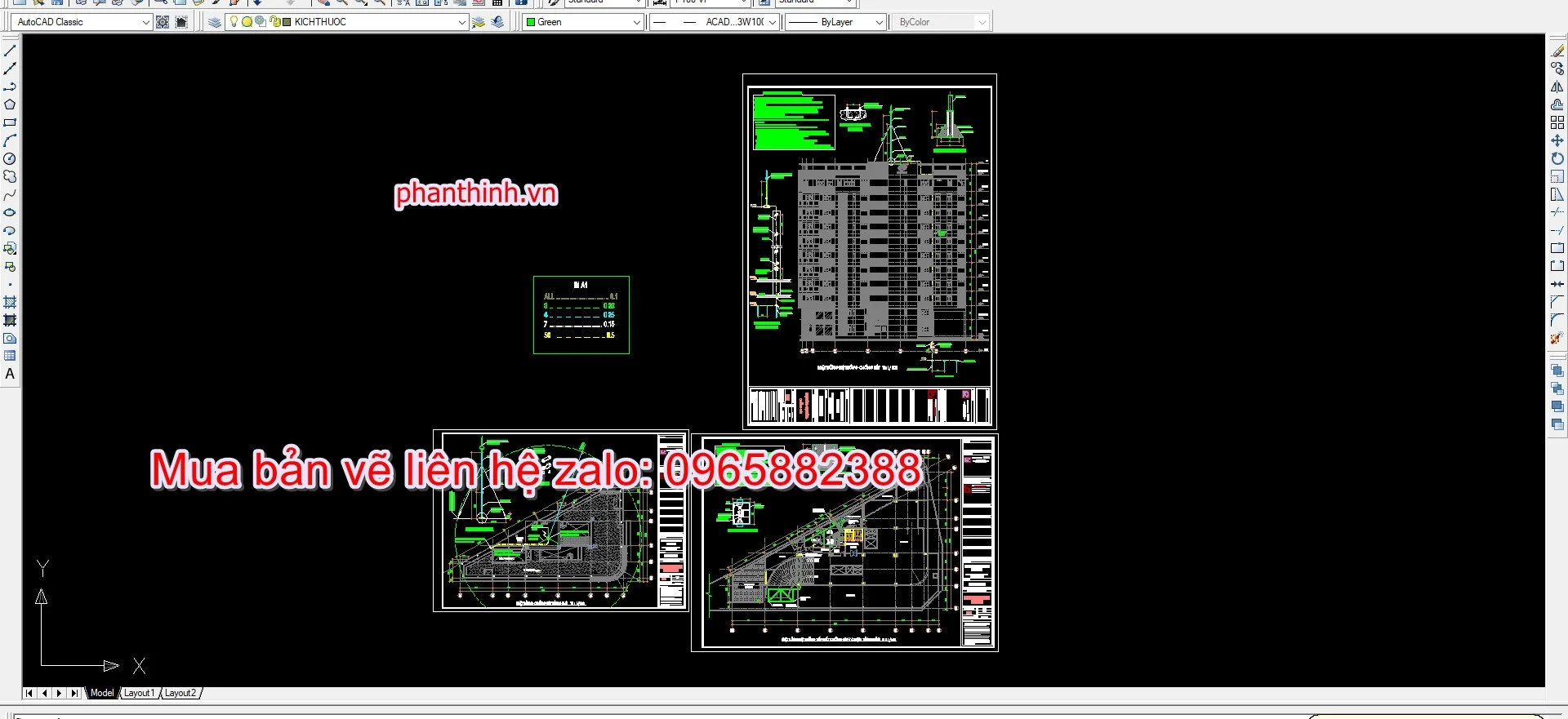Click green swatch in color control
The image size is (1568, 719).
coord(531,22)
